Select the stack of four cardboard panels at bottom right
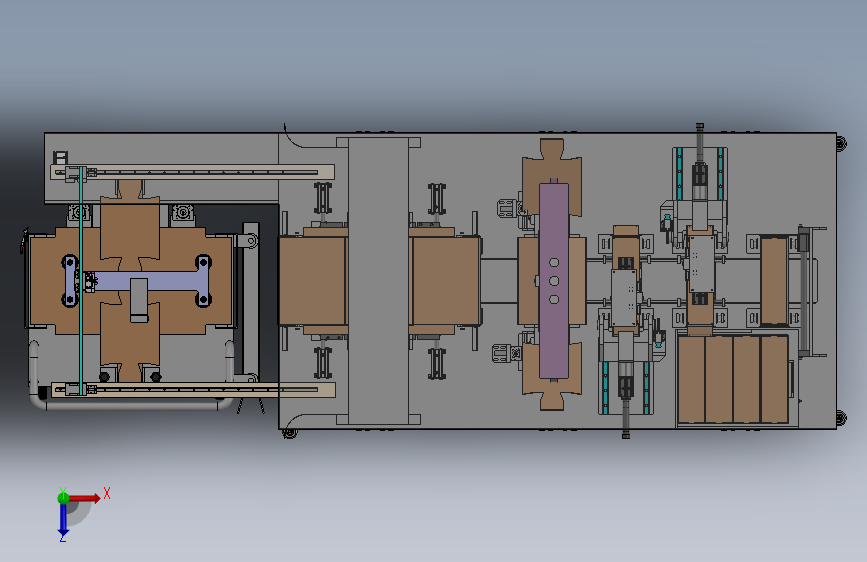Screen dimensions: 867x562 [733, 379]
